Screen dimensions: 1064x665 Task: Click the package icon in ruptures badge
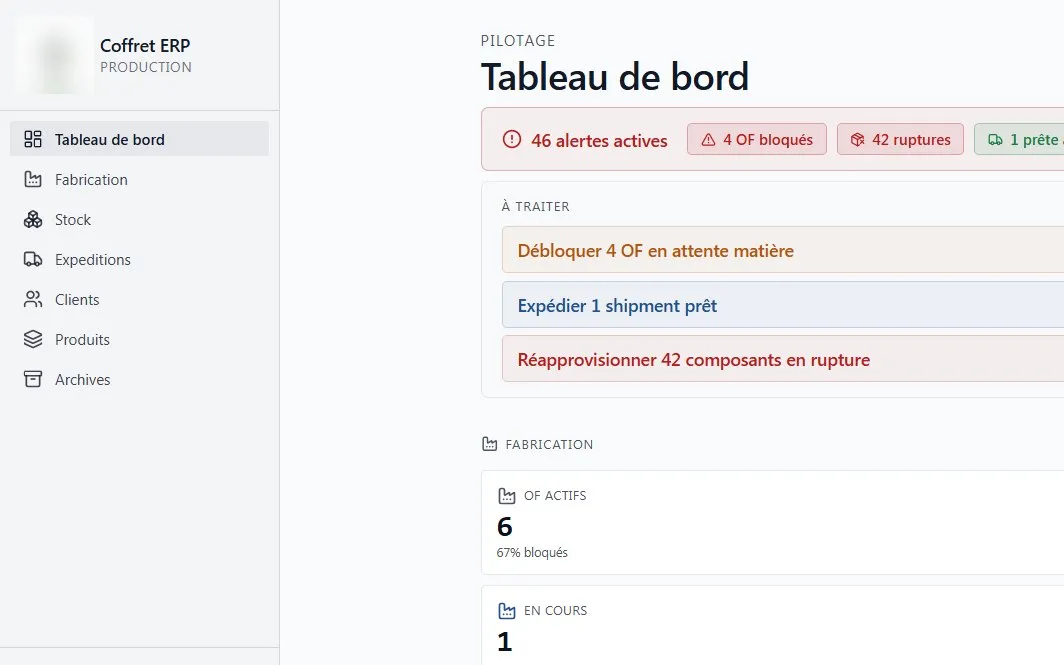point(858,140)
